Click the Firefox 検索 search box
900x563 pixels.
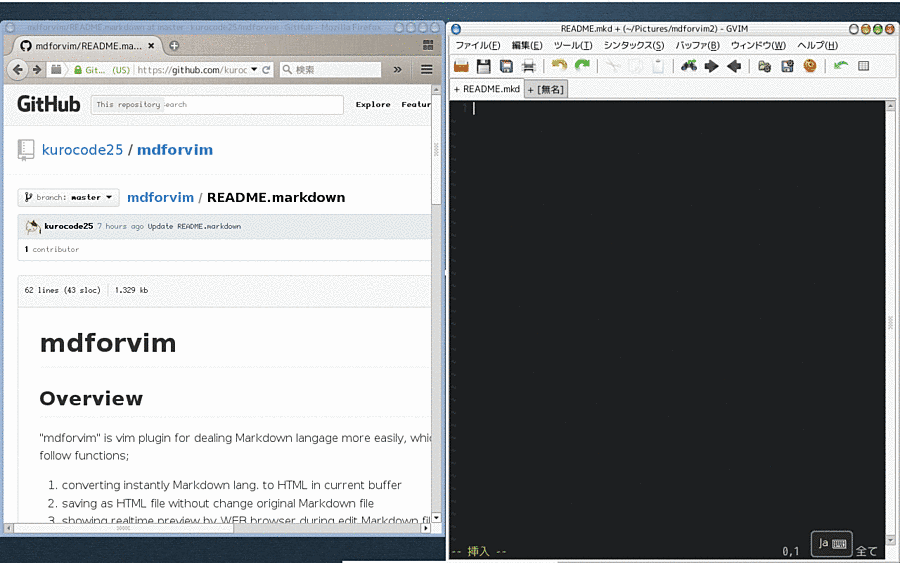pyautogui.click(x=331, y=69)
